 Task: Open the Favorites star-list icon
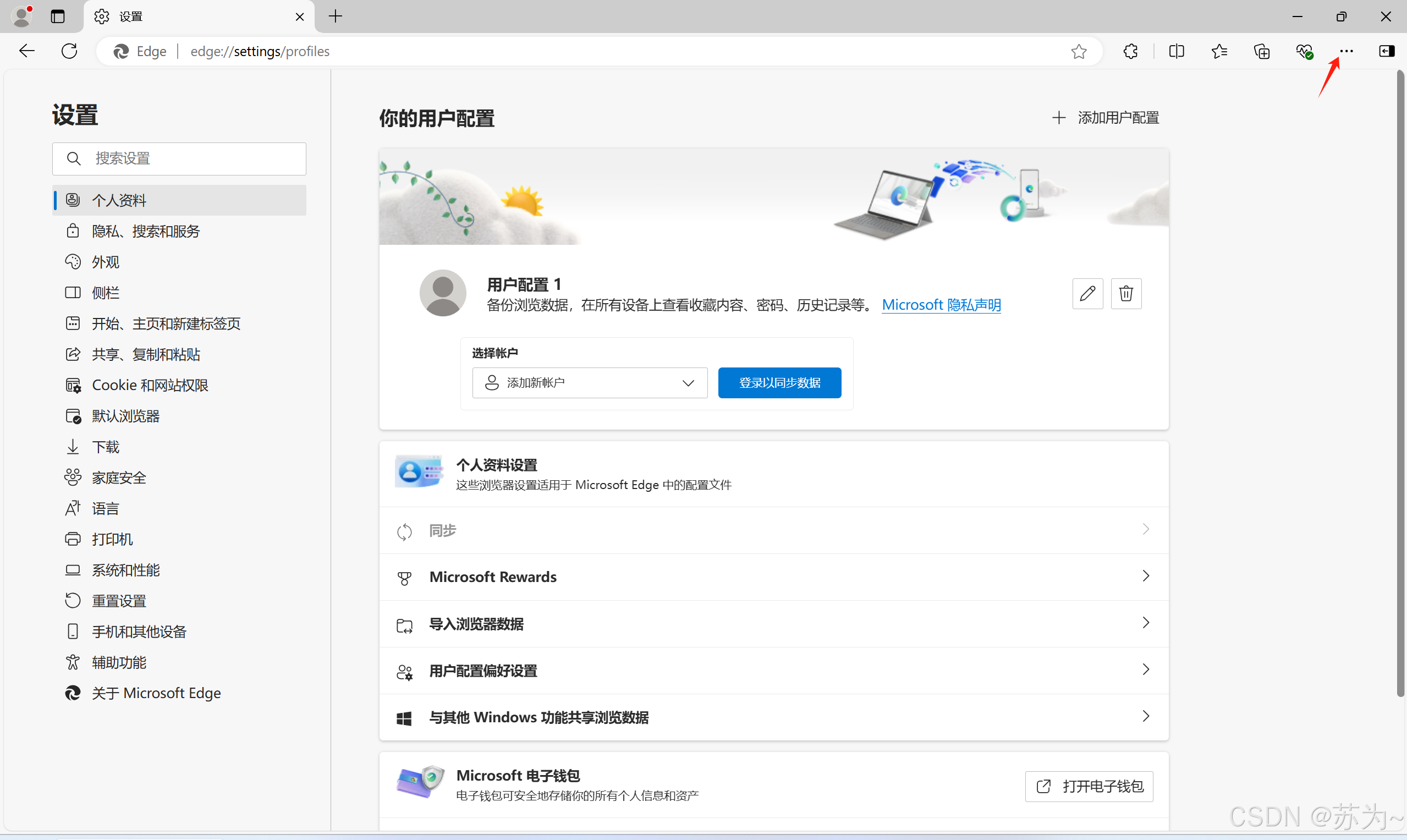(1219, 52)
